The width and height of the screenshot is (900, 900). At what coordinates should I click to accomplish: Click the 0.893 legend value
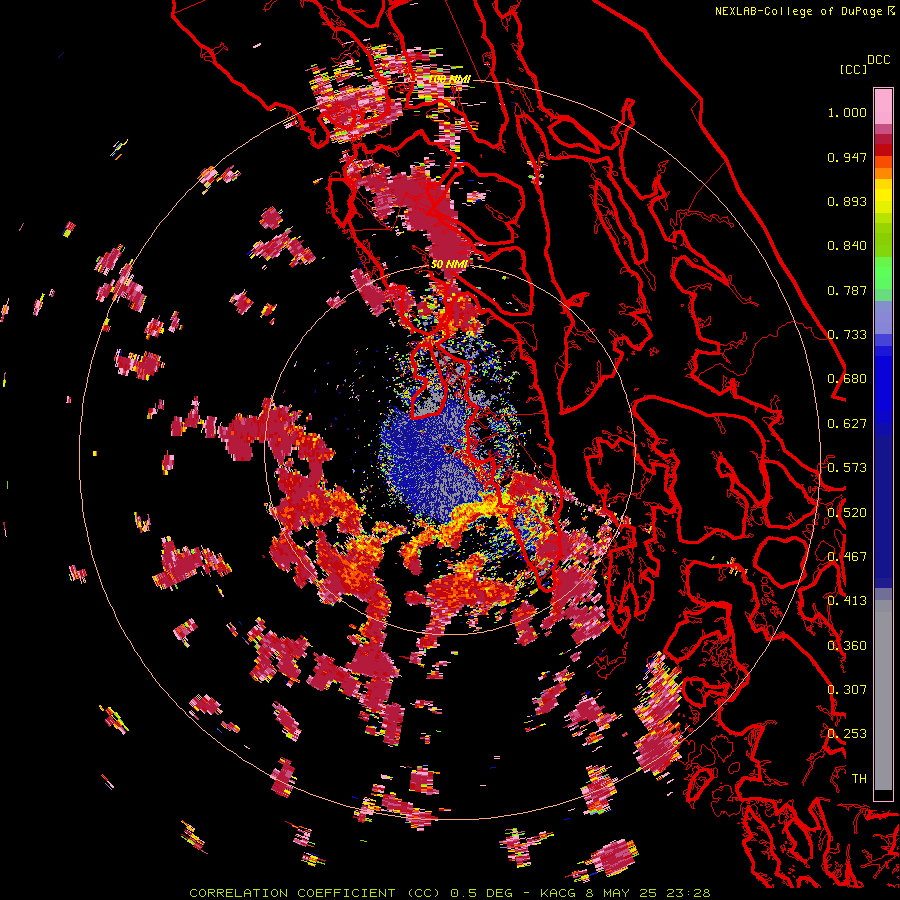click(x=847, y=201)
